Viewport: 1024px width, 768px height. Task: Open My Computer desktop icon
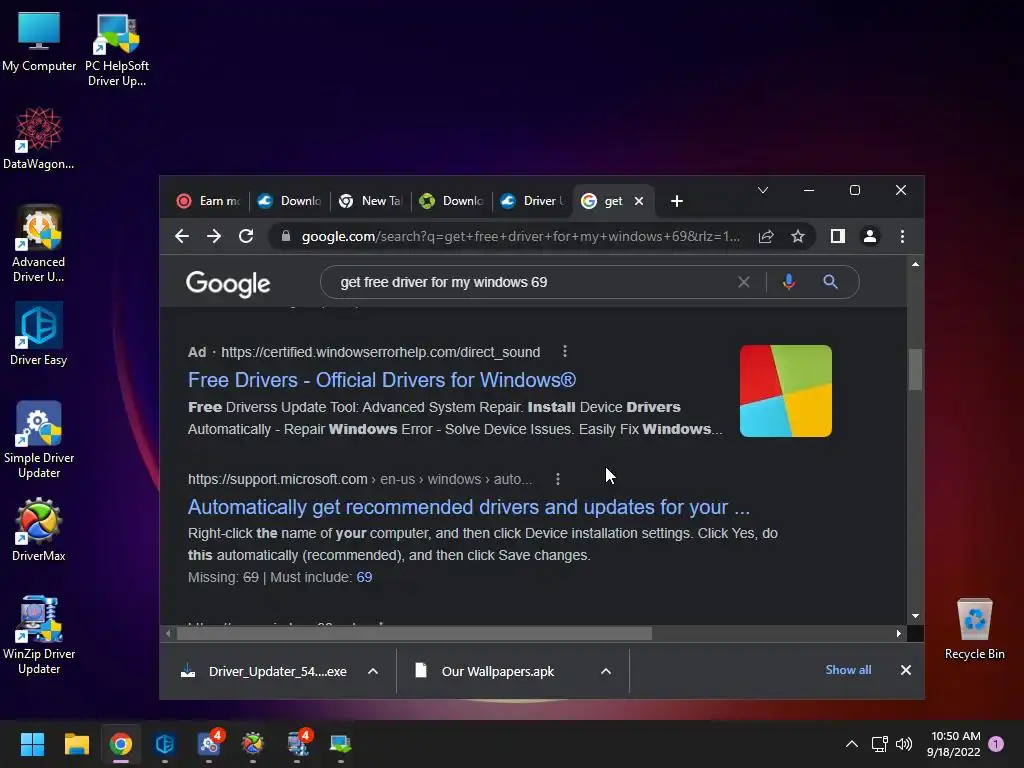[39, 43]
